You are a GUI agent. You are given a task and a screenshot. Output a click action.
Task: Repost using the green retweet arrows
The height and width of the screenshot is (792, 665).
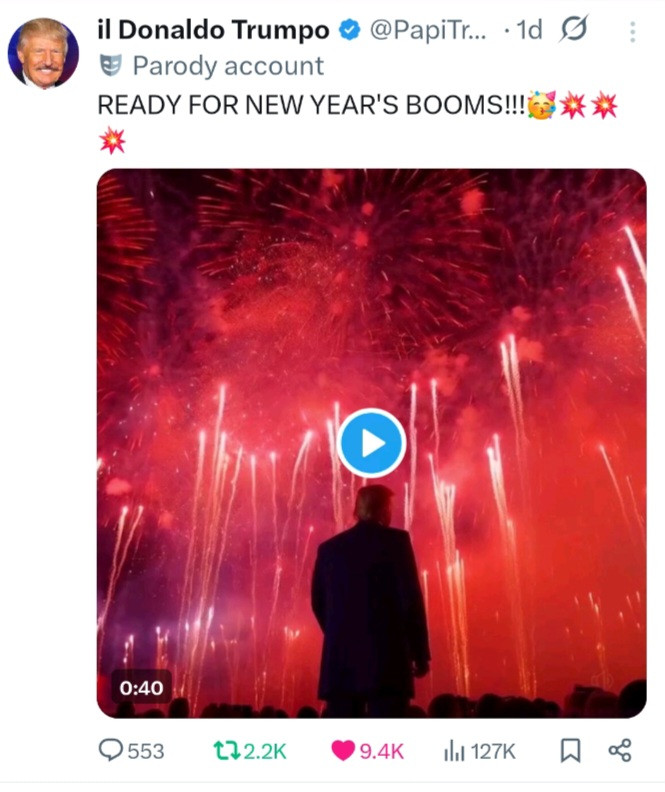227,751
